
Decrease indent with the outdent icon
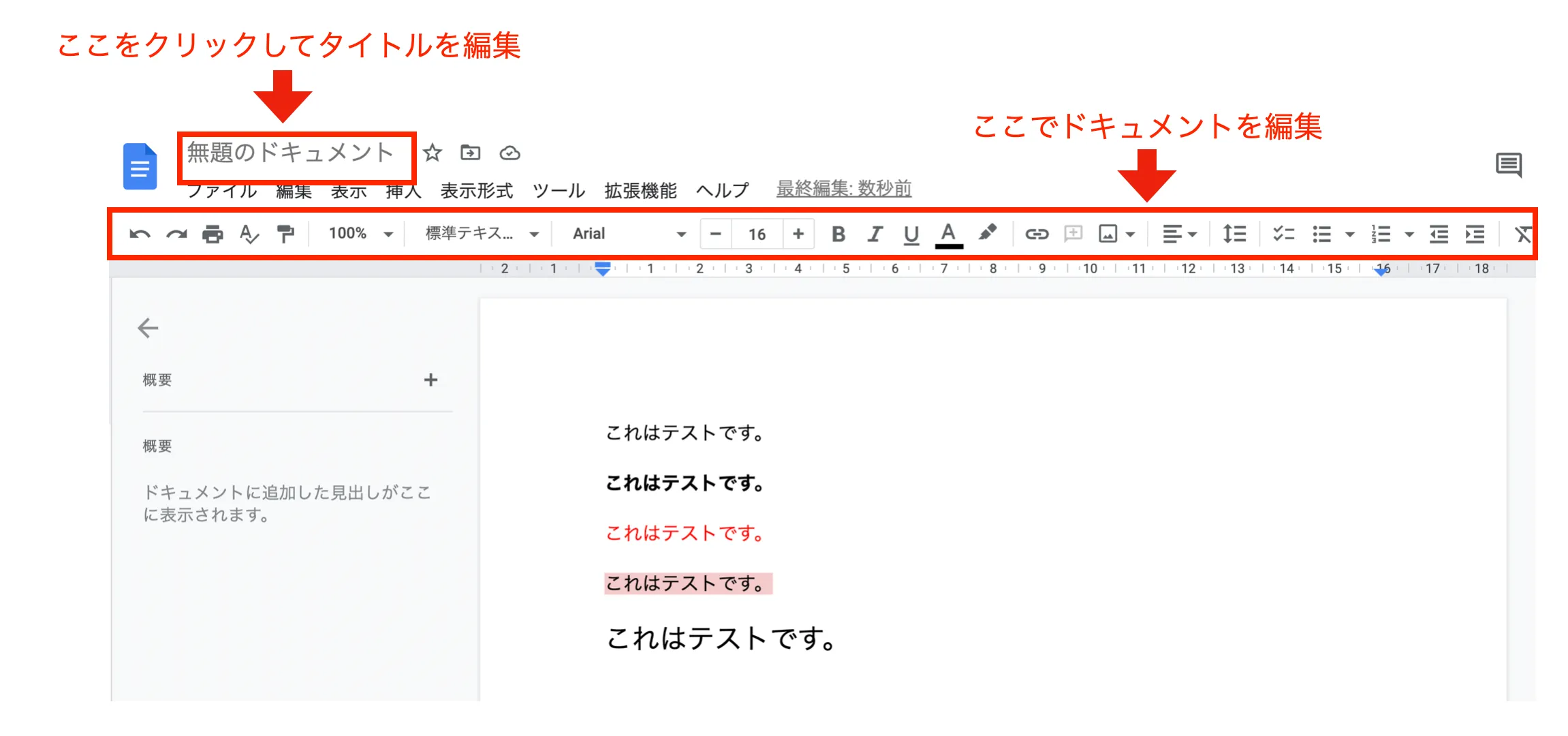pyautogui.click(x=1438, y=234)
